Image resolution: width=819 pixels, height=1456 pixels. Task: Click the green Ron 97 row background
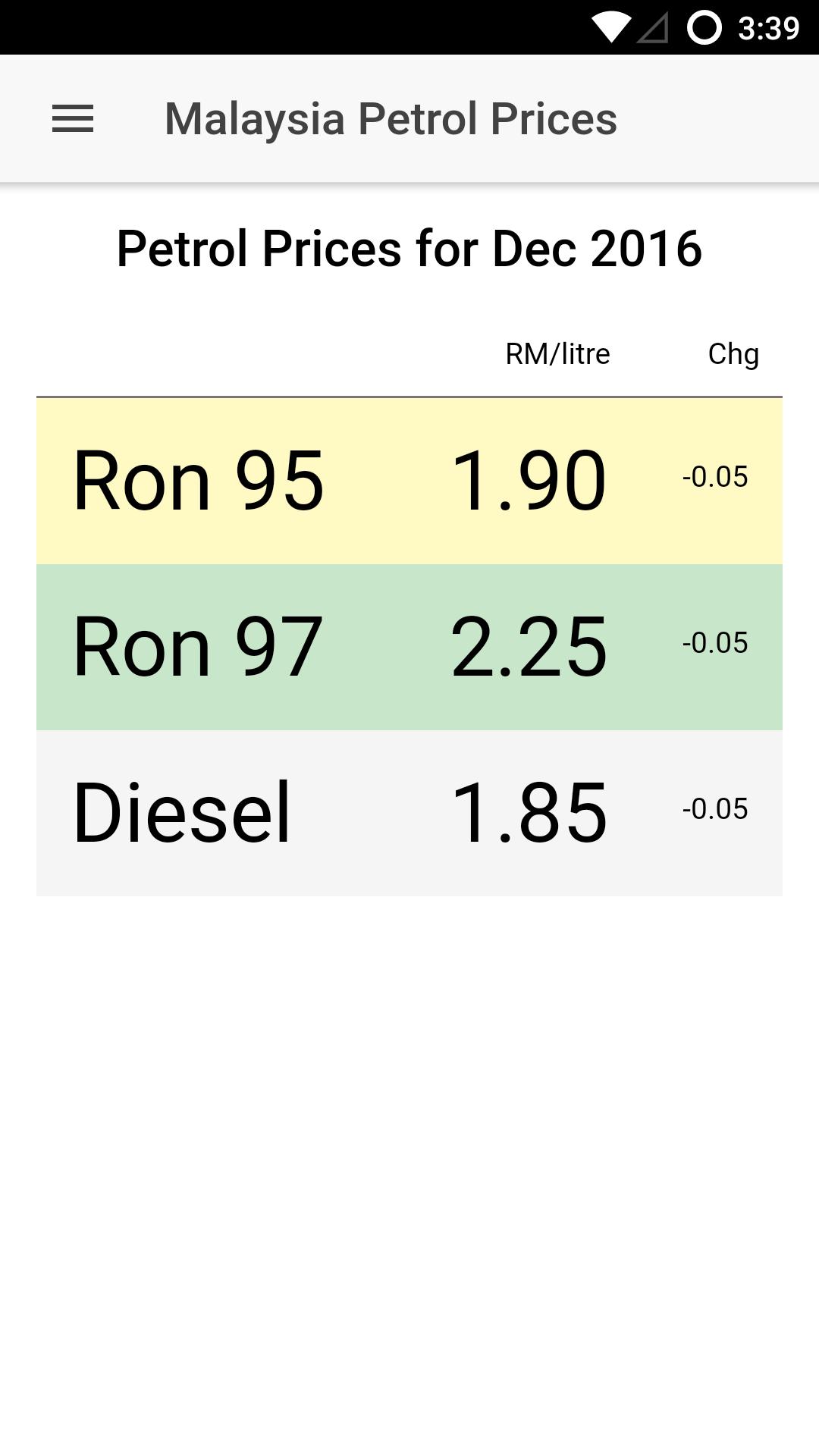coord(409,647)
